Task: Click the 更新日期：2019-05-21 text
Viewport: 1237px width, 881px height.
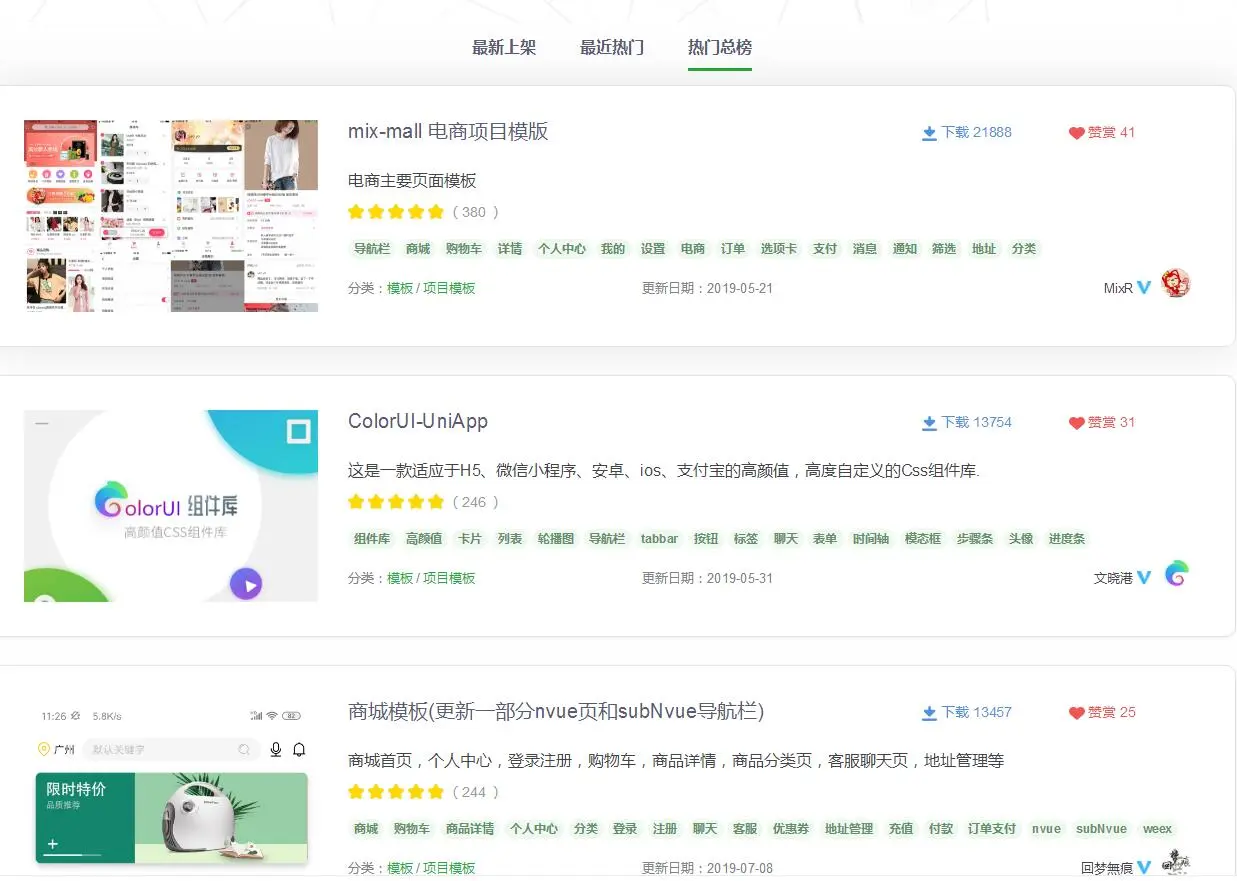Action: point(707,288)
